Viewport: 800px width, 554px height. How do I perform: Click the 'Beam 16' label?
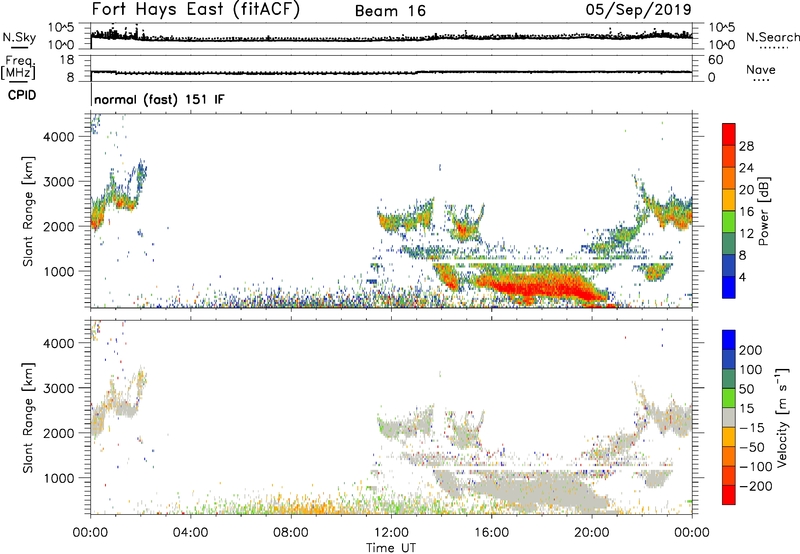tap(390, 11)
